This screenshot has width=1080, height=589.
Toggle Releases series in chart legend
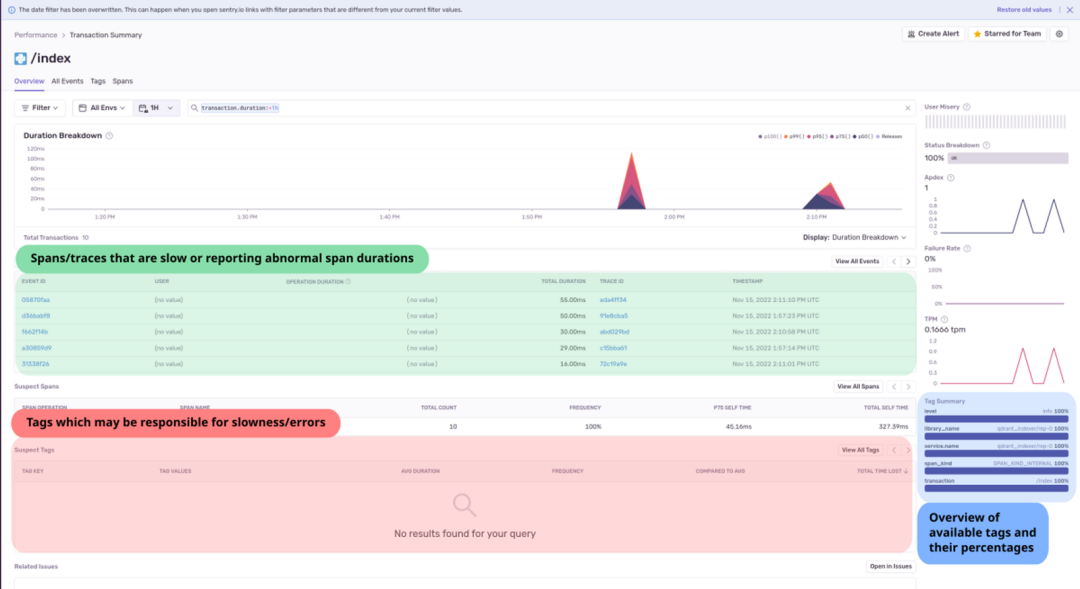click(889, 136)
